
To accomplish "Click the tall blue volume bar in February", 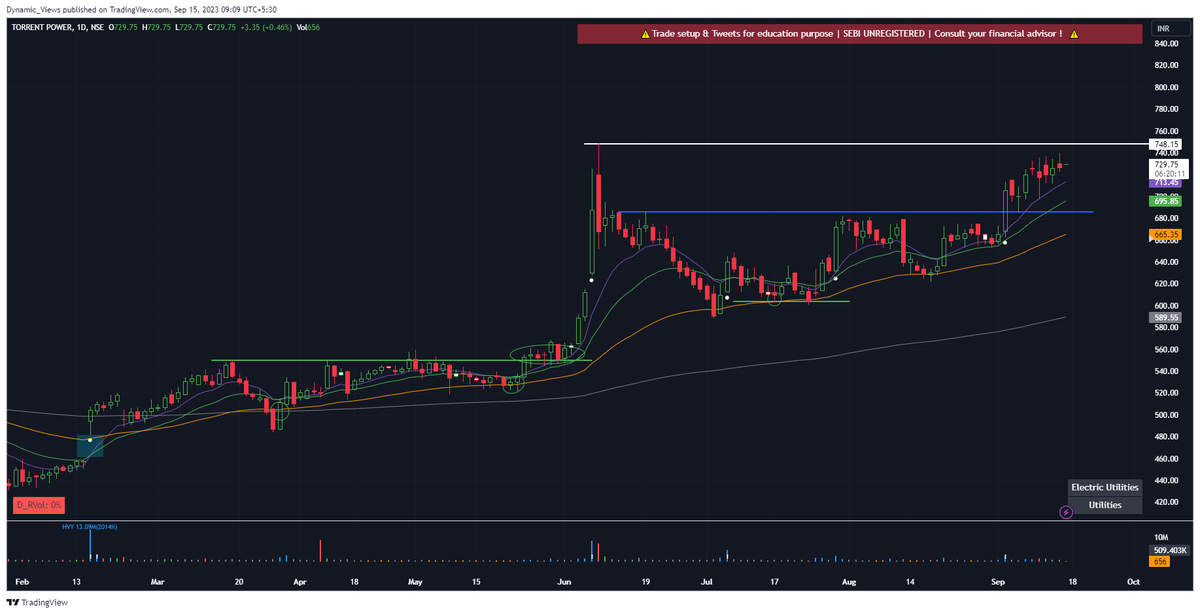I will pyautogui.click(x=90, y=544).
